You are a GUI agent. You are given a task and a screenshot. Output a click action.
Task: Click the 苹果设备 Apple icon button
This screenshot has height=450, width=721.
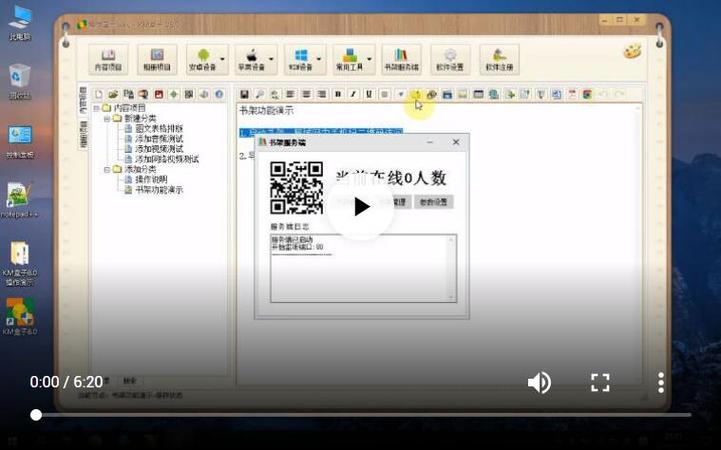click(x=252, y=59)
